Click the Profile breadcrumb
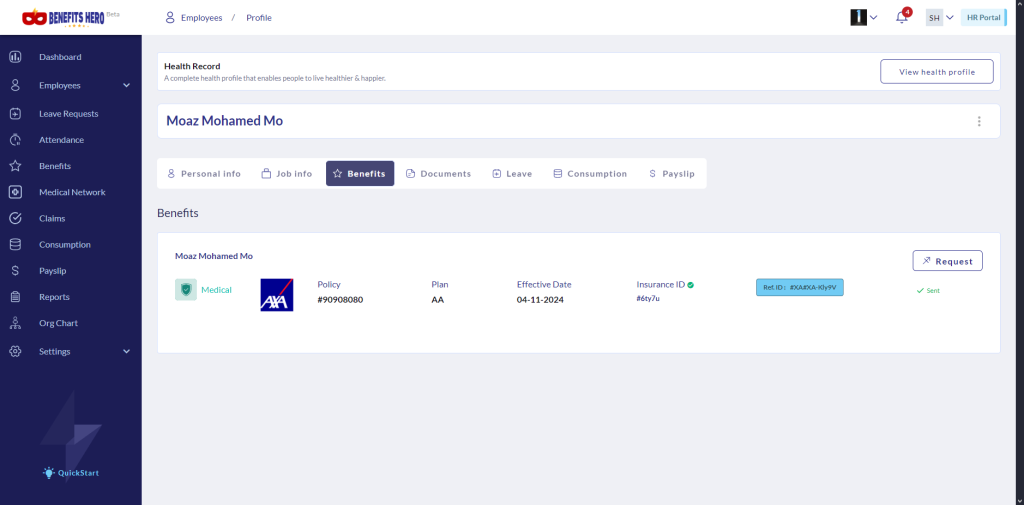 (259, 18)
